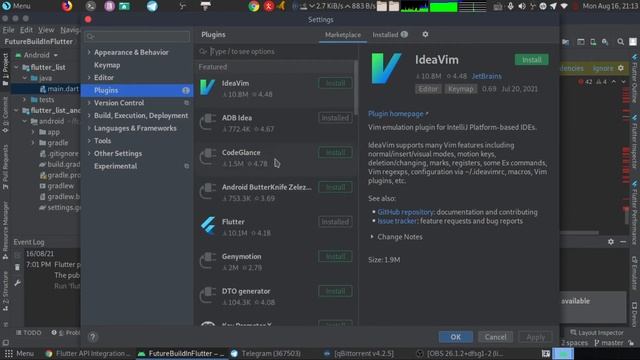Open plugin settings gear menu

[x=425, y=35]
